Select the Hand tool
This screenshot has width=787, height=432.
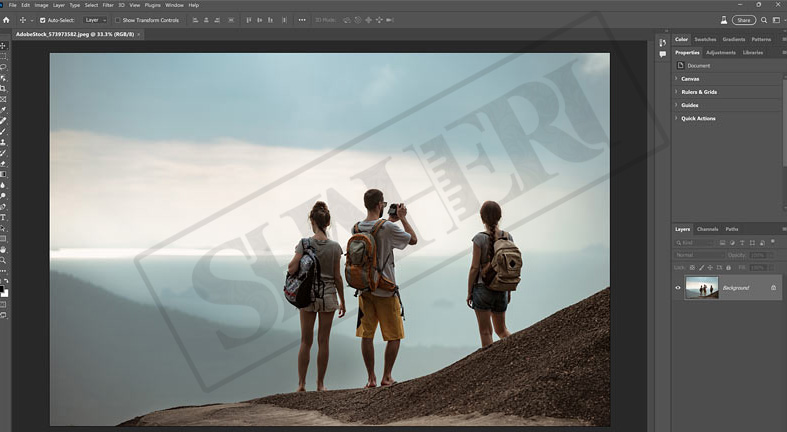pyautogui.click(x=4, y=249)
